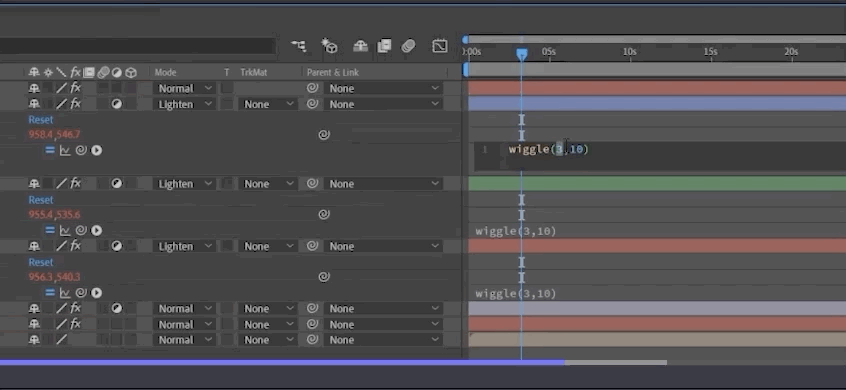Open Mode dropdown on layer without TrkMat
The height and width of the screenshot is (390, 846).
point(185,88)
